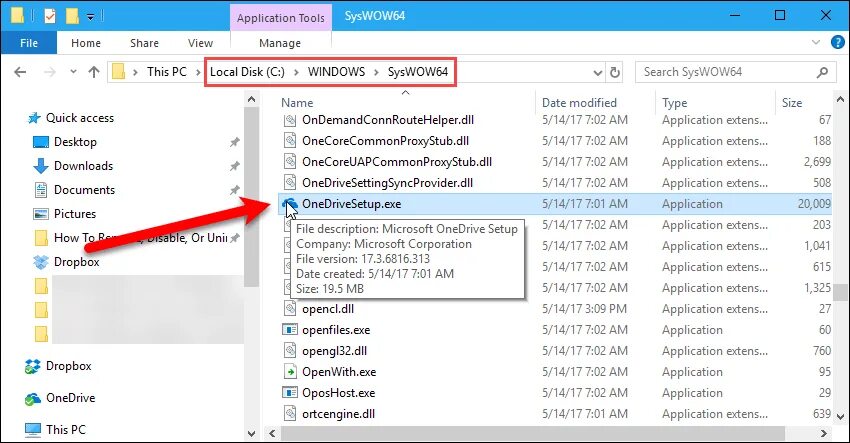Click This PC in the address bar

tap(166, 72)
